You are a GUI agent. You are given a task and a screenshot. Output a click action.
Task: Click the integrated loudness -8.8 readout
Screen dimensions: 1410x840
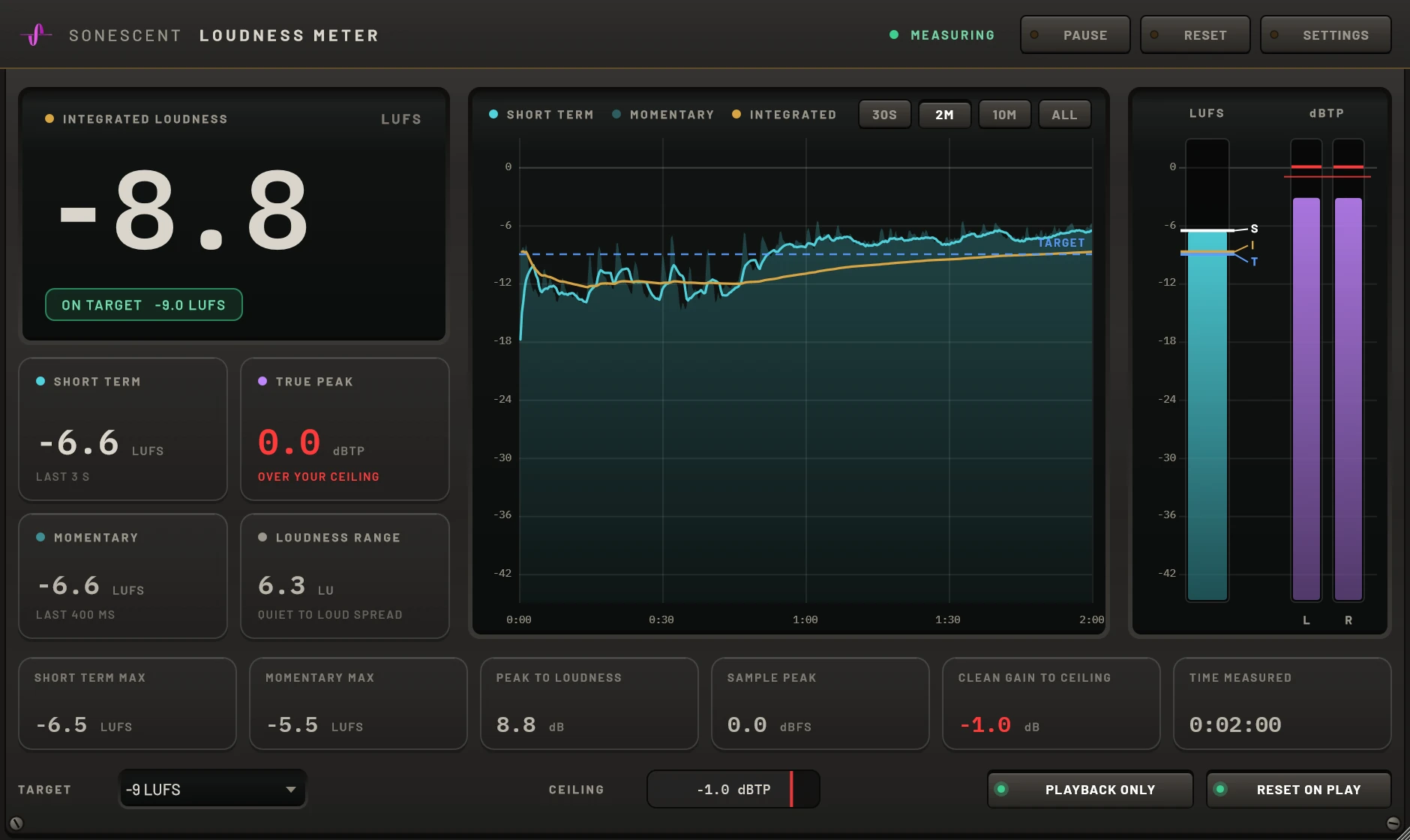[184, 211]
